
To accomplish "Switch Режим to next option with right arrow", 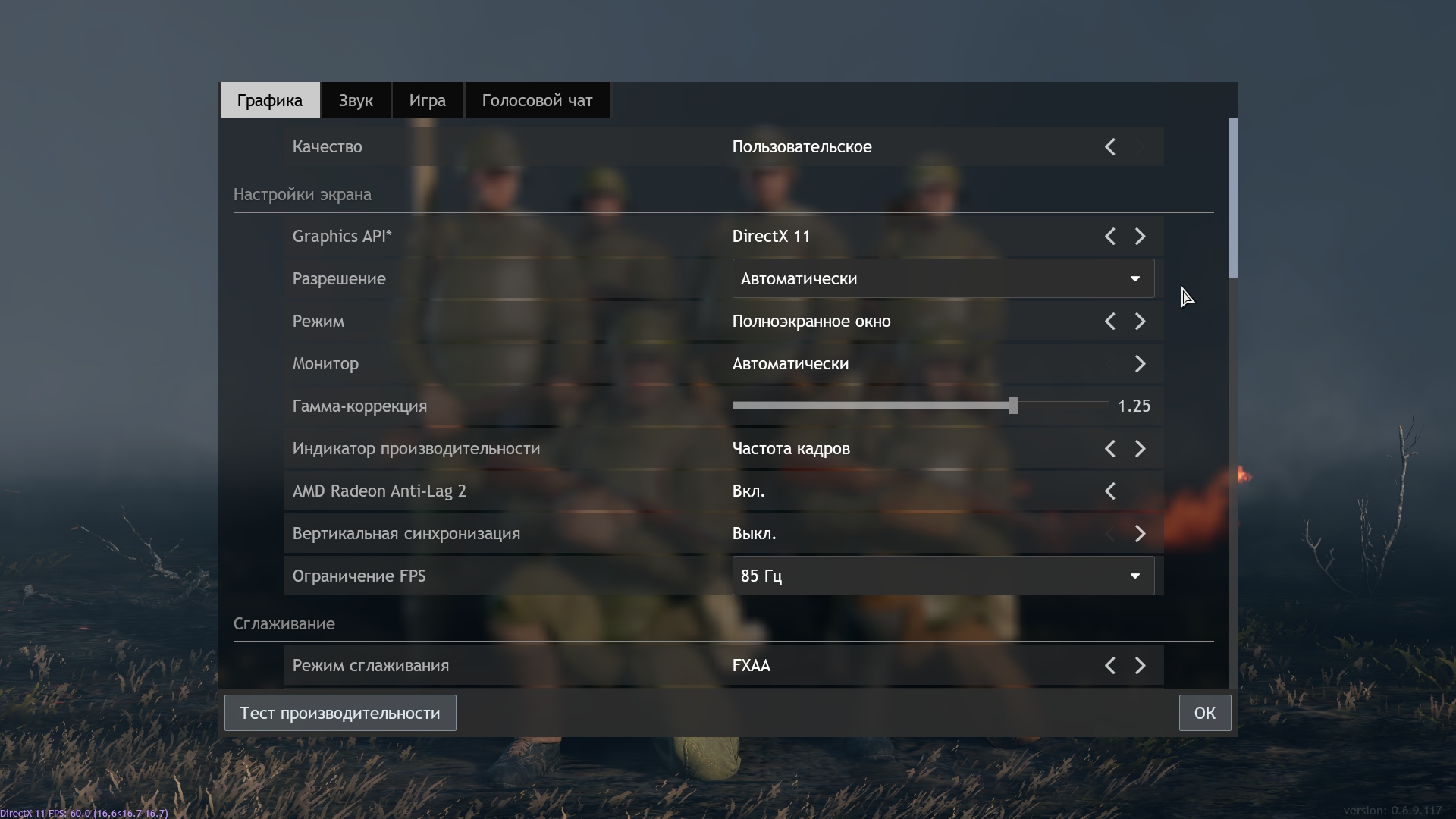I will (1140, 322).
